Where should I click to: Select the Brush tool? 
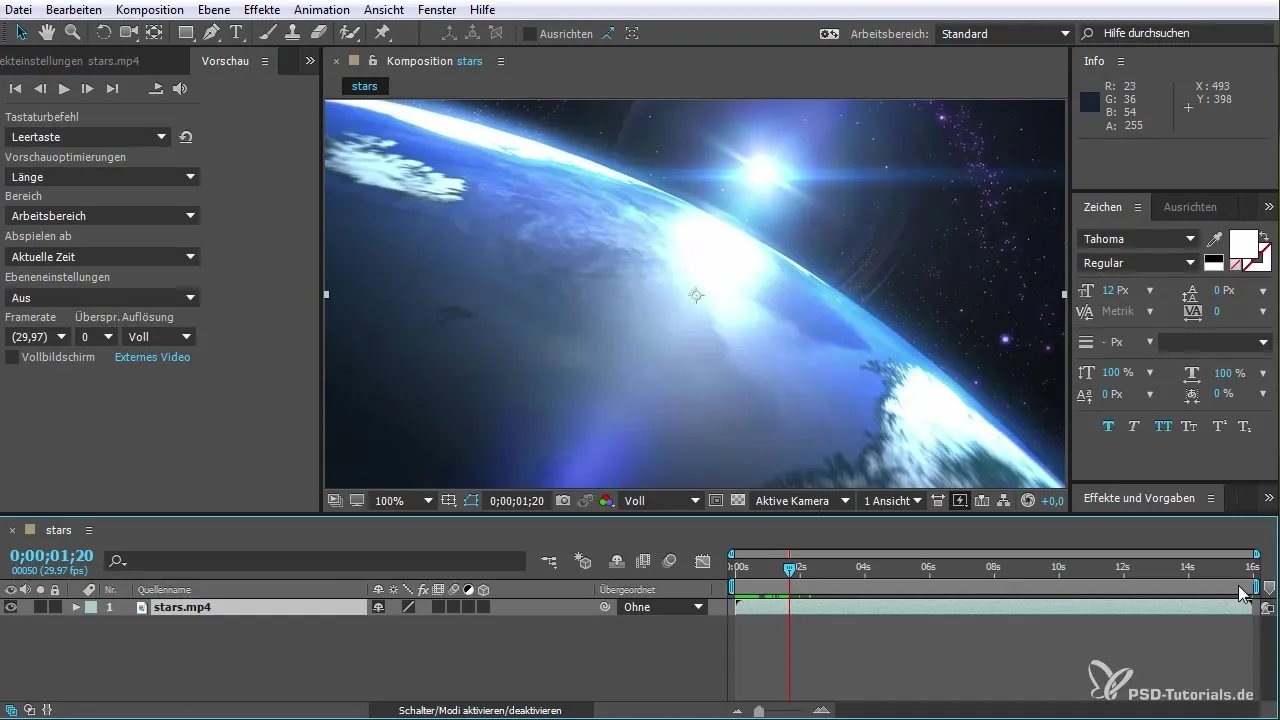(x=268, y=33)
